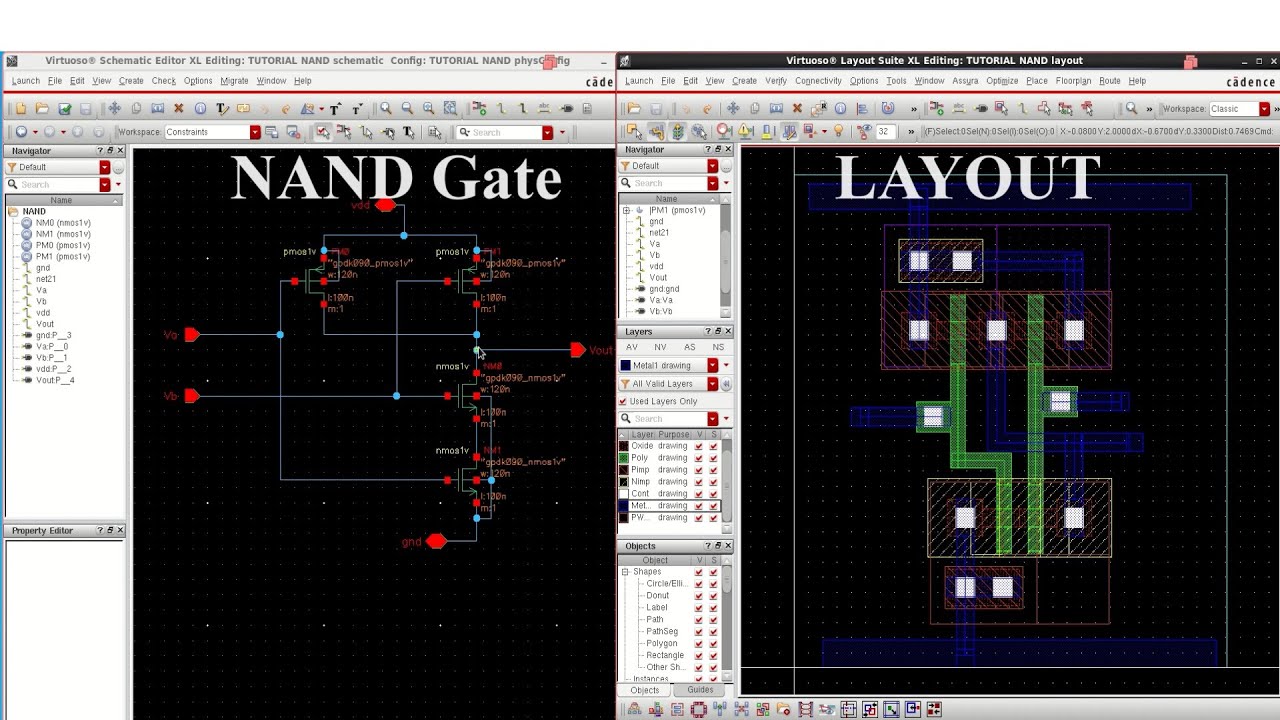Open Constraints workspace dropdown in Schematic Editor

point(254,132)
